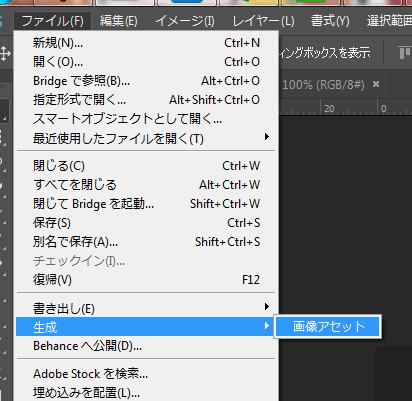Click the align icon in options bar

(404, 53)
